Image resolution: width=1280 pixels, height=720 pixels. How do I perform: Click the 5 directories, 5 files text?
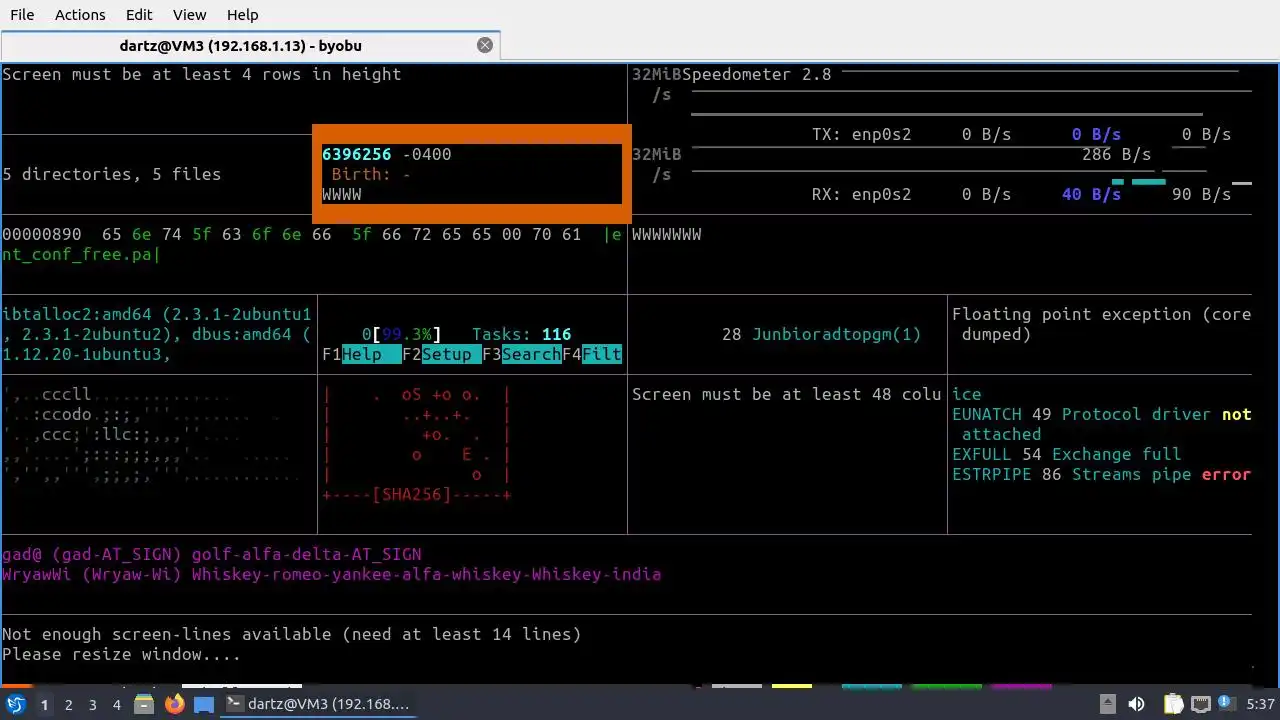click(x=112, y=174)
